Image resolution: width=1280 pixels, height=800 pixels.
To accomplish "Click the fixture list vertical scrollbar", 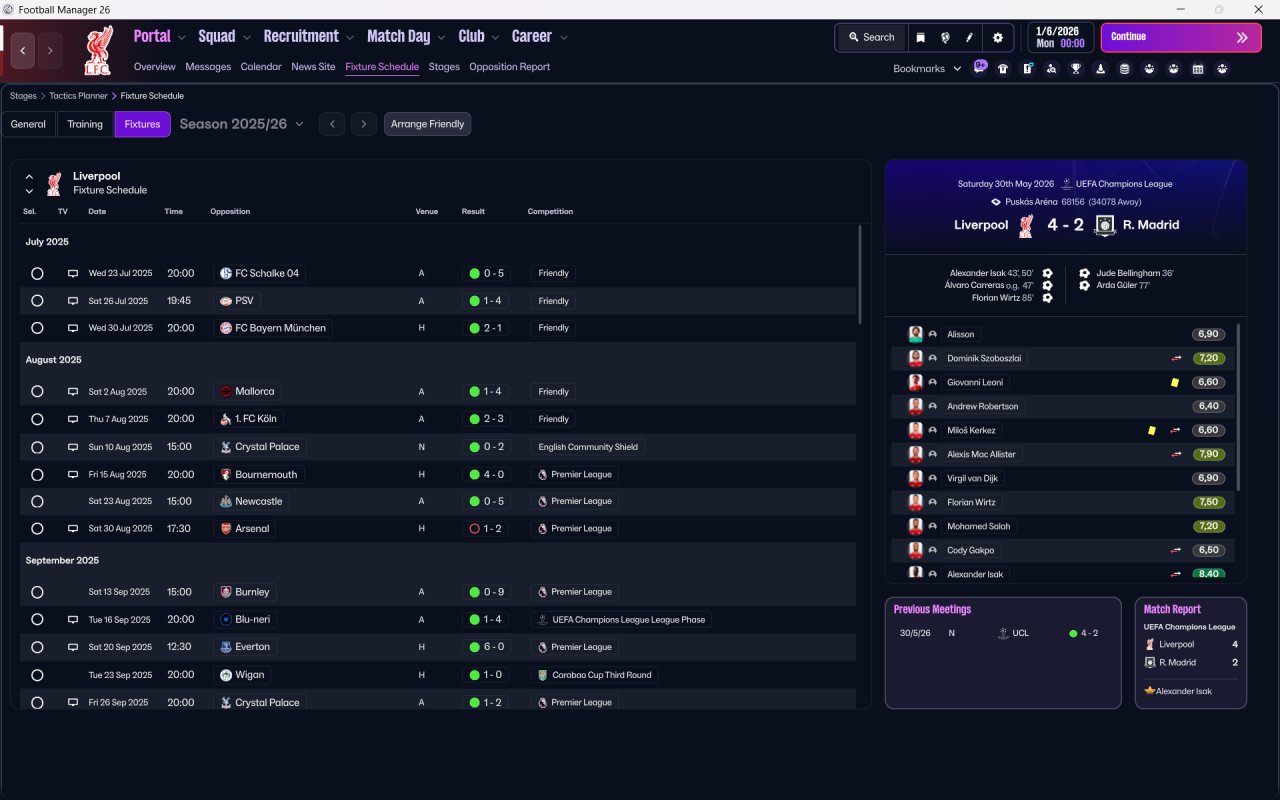I will pyautogui.click(x=859, y=274).
